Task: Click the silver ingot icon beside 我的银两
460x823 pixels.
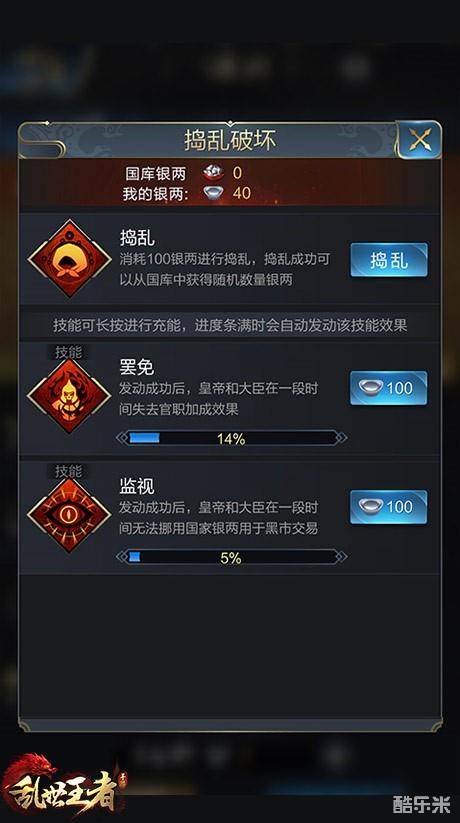Action: 213,192
